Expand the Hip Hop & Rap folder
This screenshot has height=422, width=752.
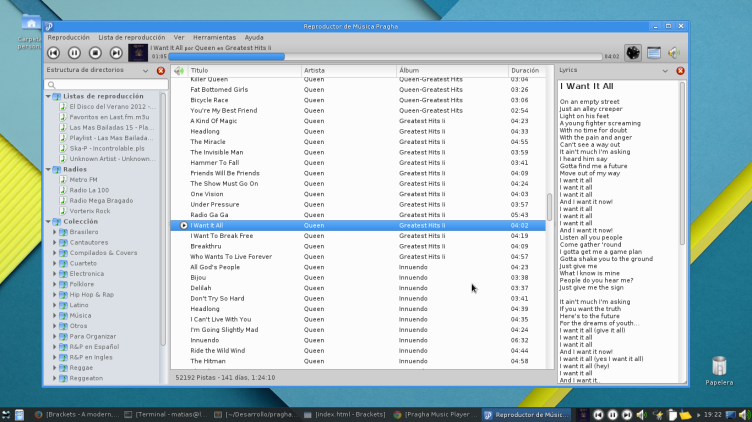click(x=54, y=295)
